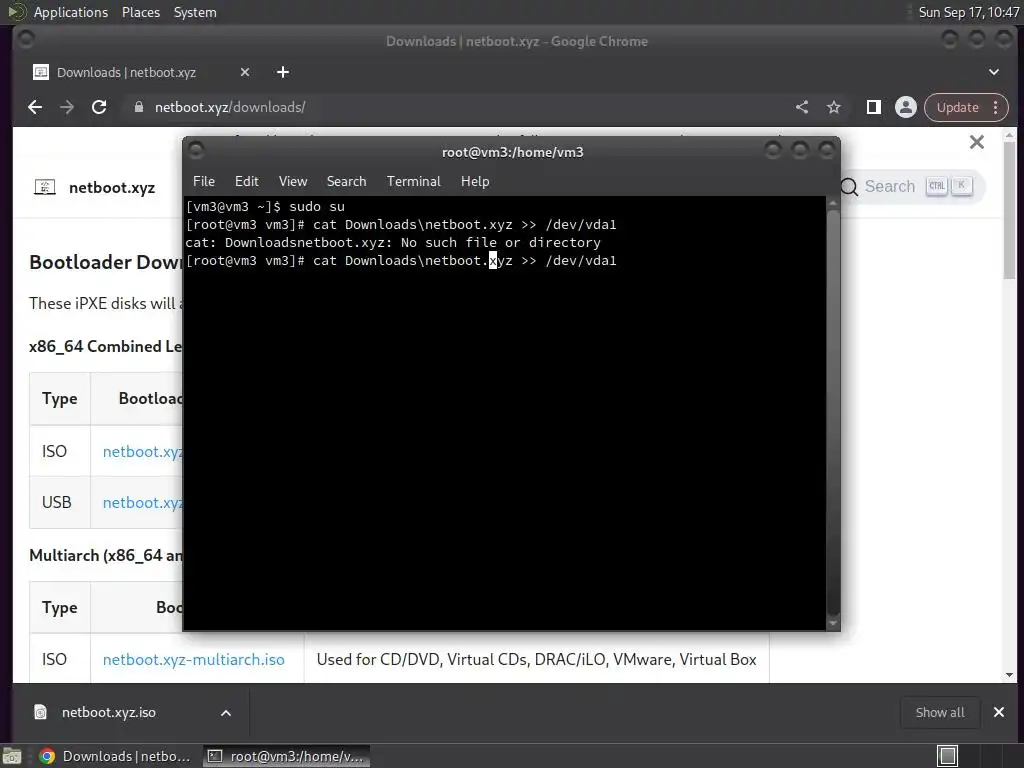
Task: Open terminal File menu
Action: 204,182
